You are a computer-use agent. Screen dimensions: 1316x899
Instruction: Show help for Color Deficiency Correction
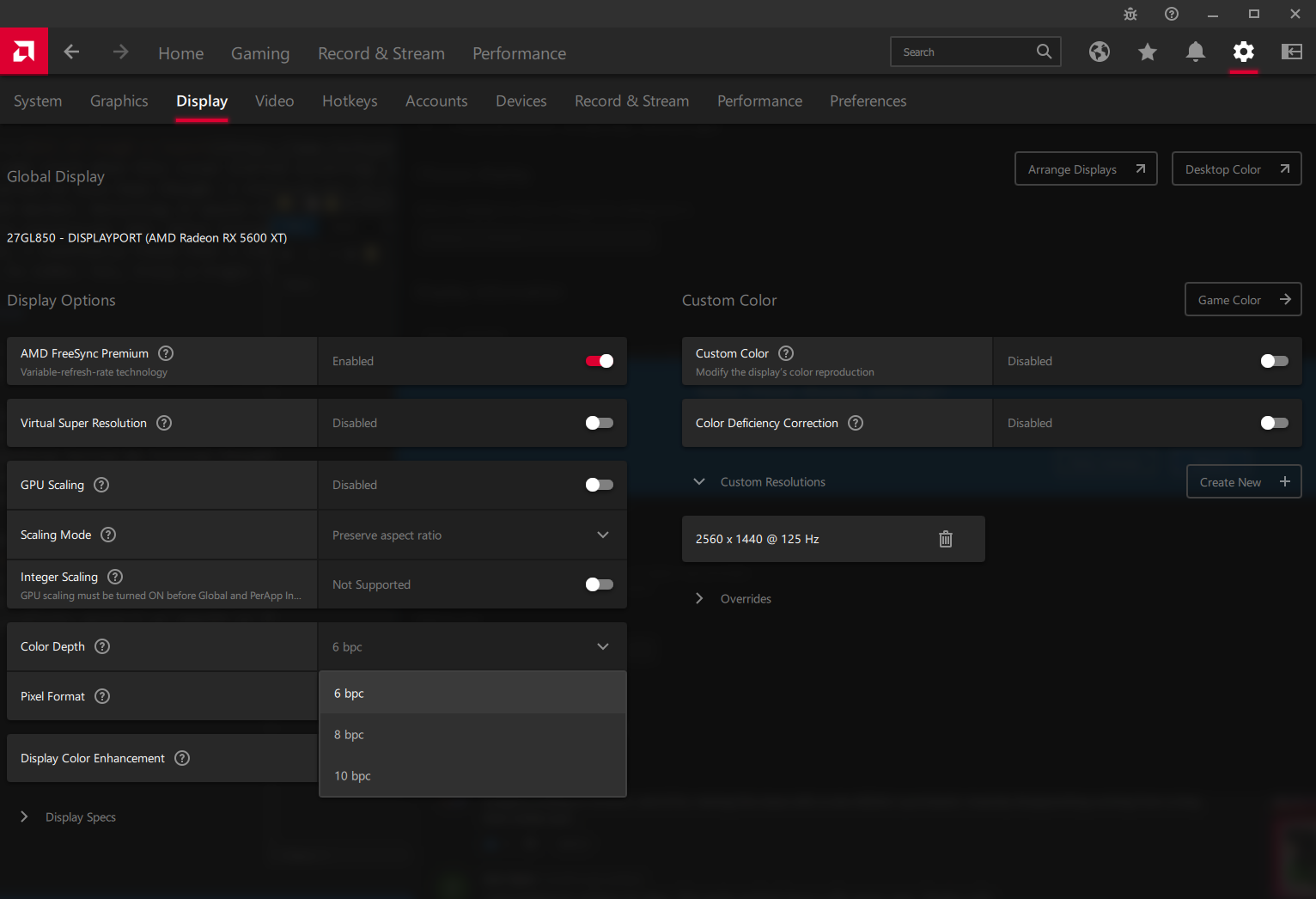[856, 423]
